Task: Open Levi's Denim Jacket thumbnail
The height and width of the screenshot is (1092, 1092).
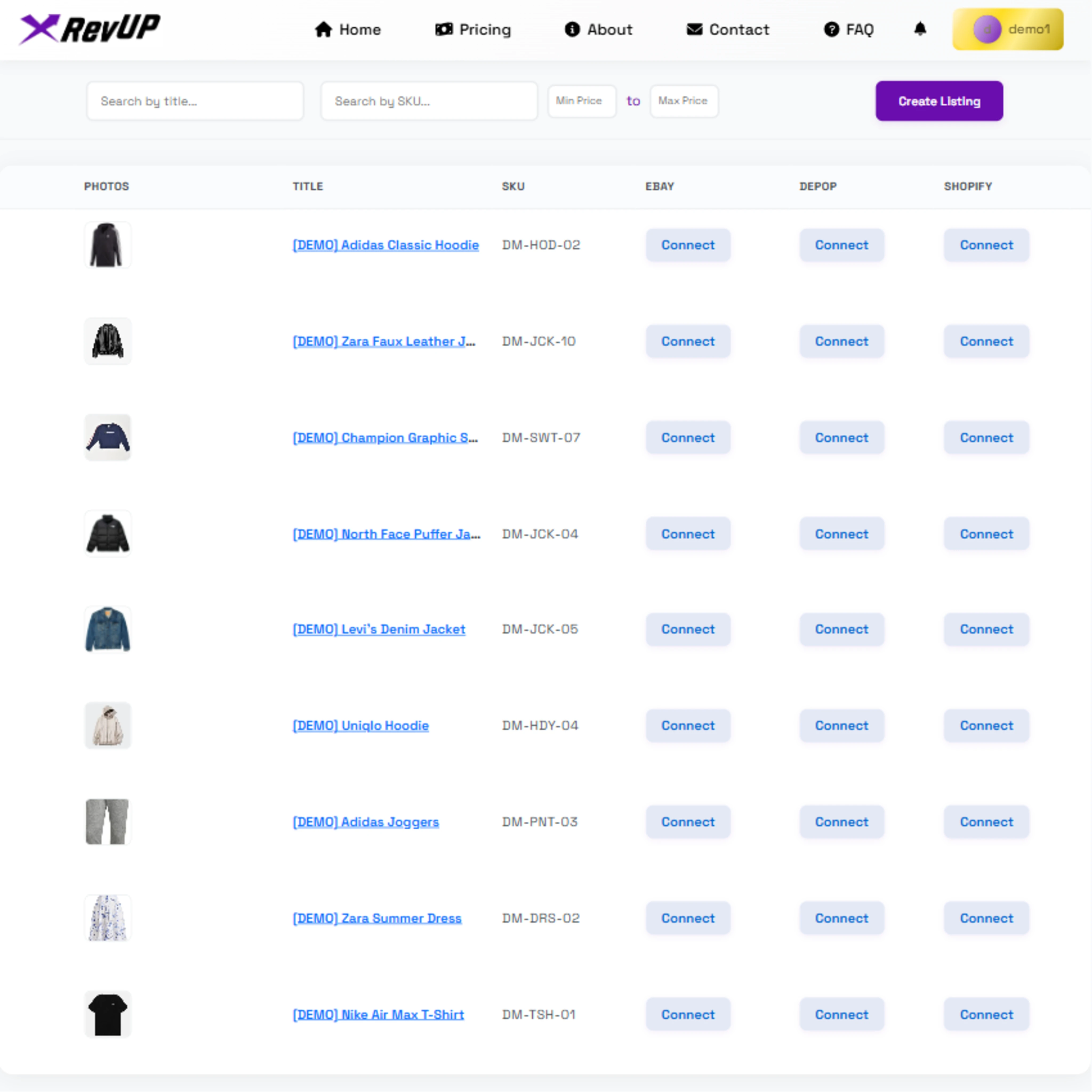Action: point(107,629)
